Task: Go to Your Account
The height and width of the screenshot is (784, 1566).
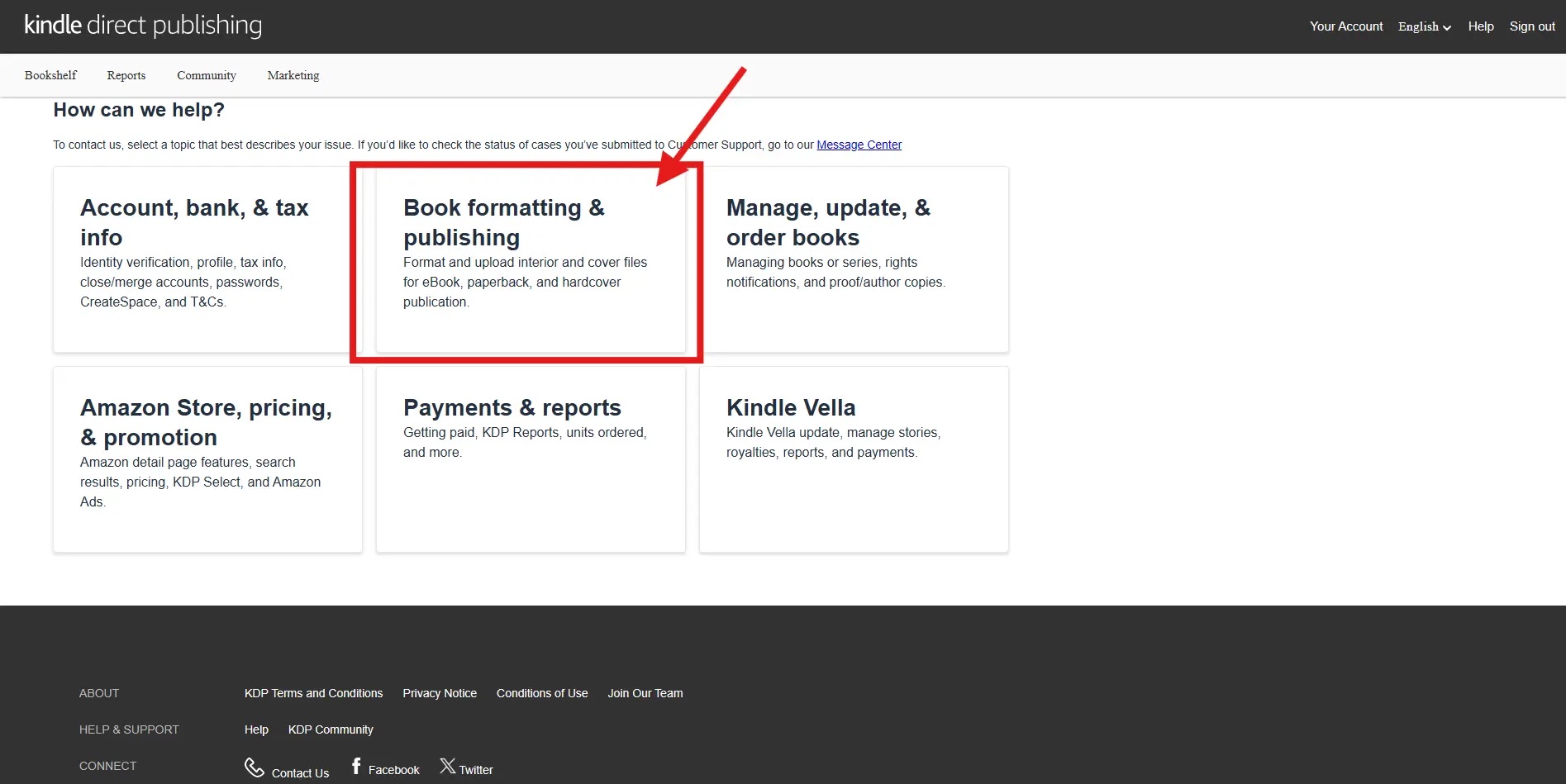Action: 1346,26
